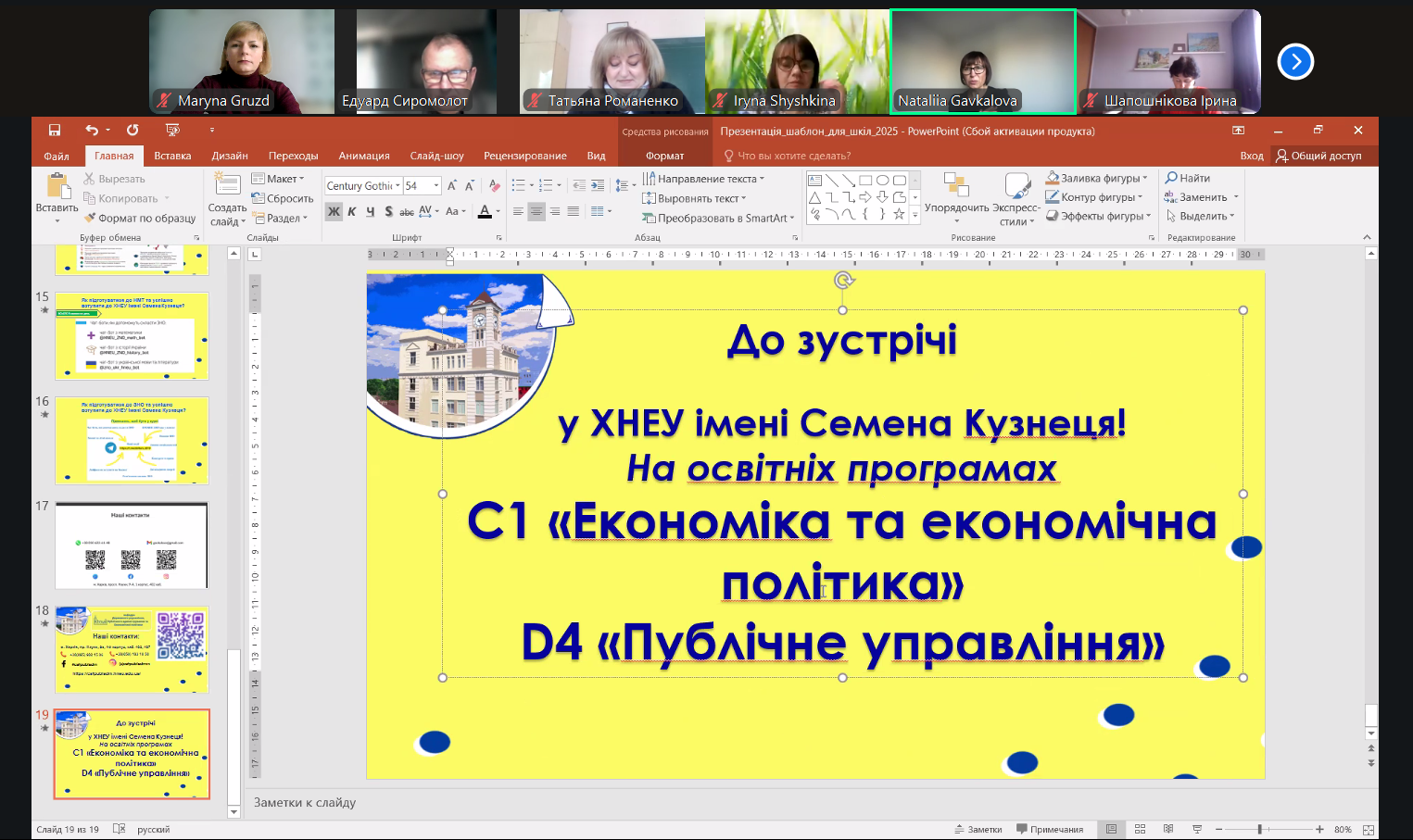Screen dimensions: 1413x840
Task: Click fit slide to window icon
Action: (1369, 829)
